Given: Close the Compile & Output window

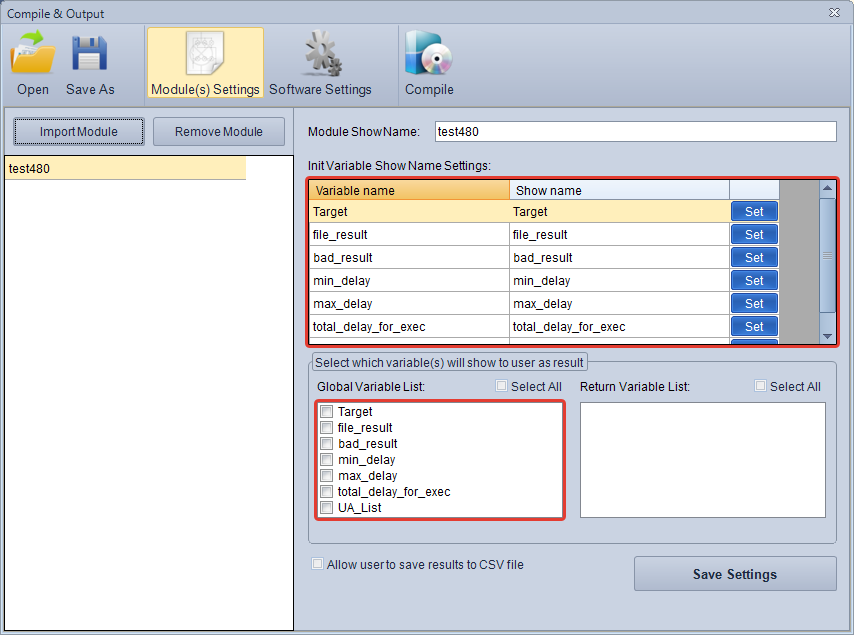Looking at the screenshot, I should point(834,13).
